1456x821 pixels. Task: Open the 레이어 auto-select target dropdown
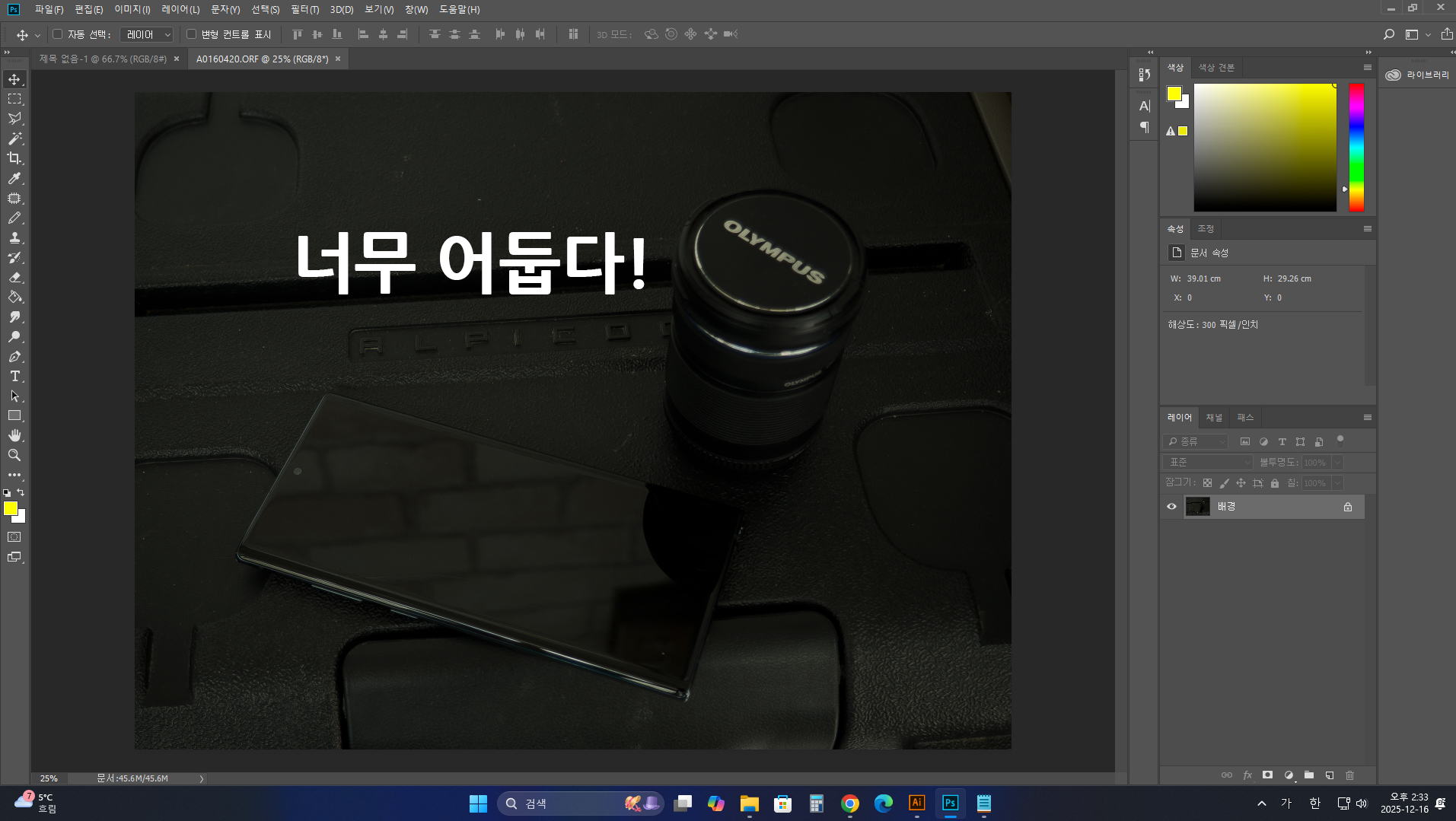click(x=147, y=34)
